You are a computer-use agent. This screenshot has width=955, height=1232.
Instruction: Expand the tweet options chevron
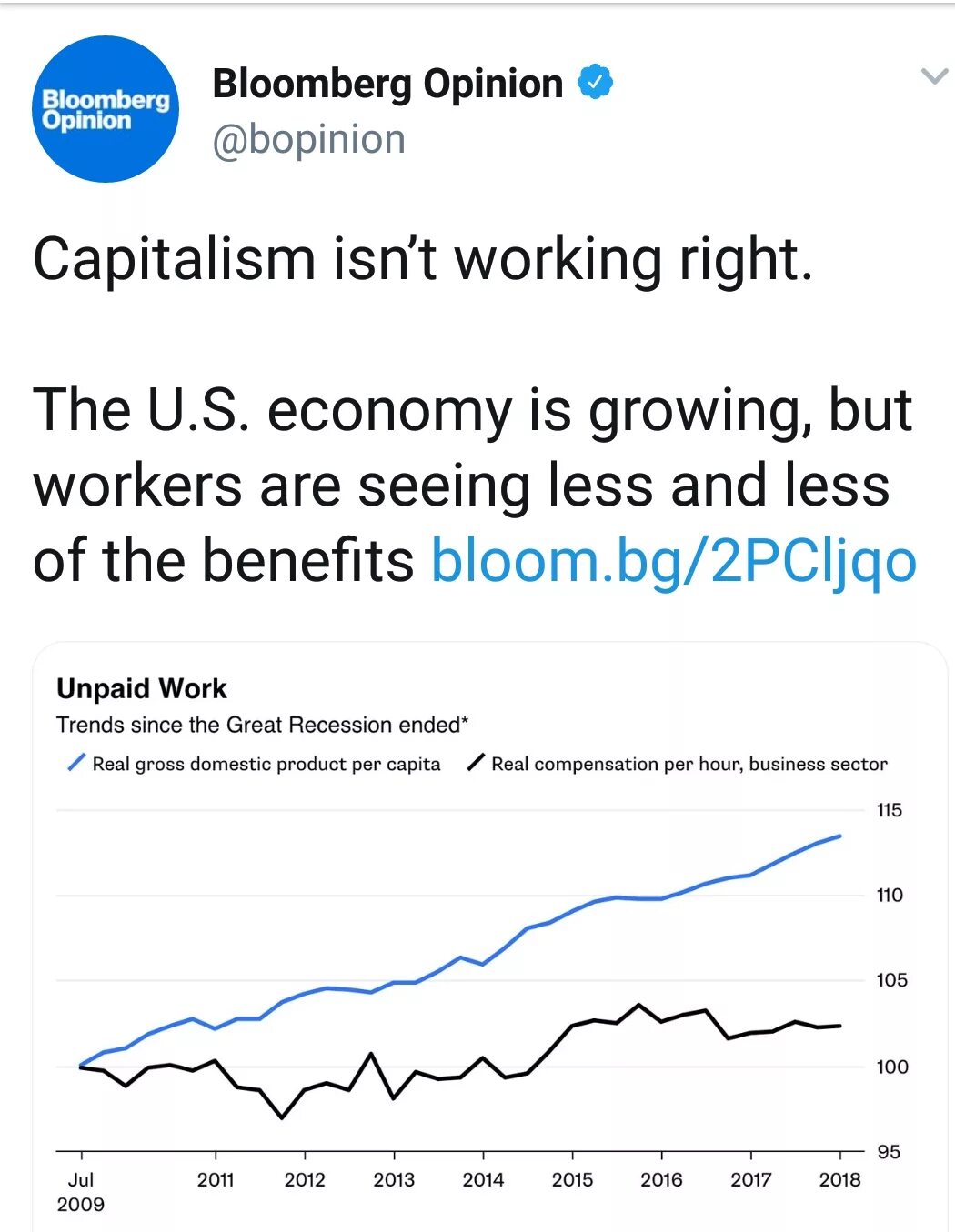pos(934,76)
